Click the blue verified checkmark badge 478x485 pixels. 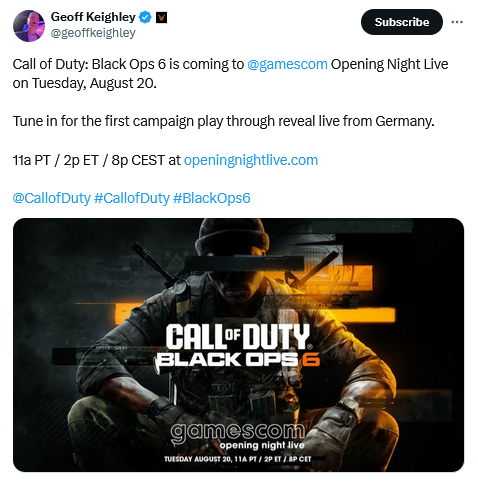tap(145, 17)
